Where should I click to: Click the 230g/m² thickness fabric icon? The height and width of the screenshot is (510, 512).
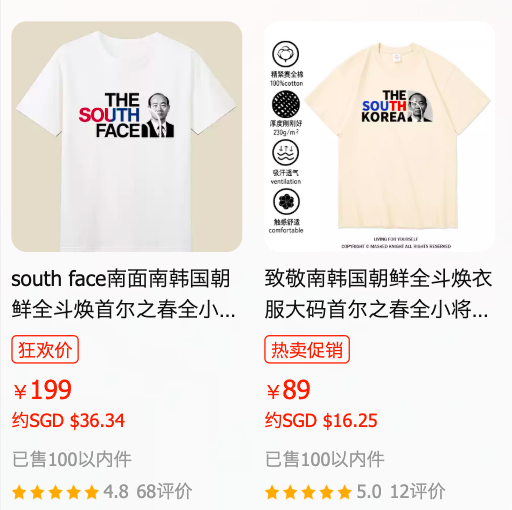(x=286, y=103)
